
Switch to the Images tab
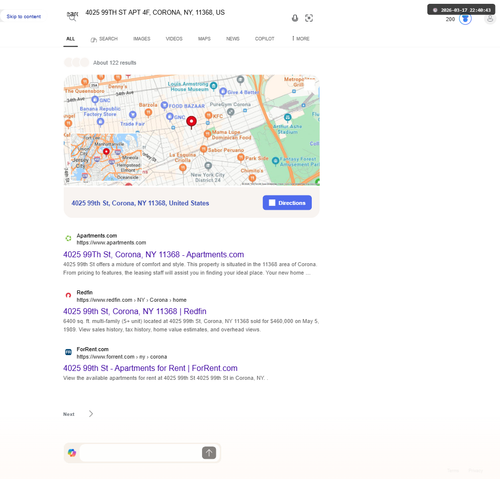tap(142, 39)
